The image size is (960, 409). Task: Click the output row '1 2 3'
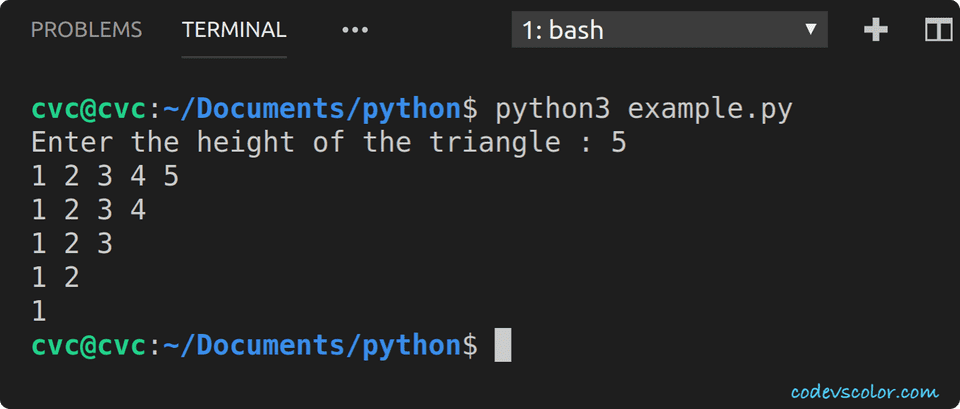coord(72,244)
